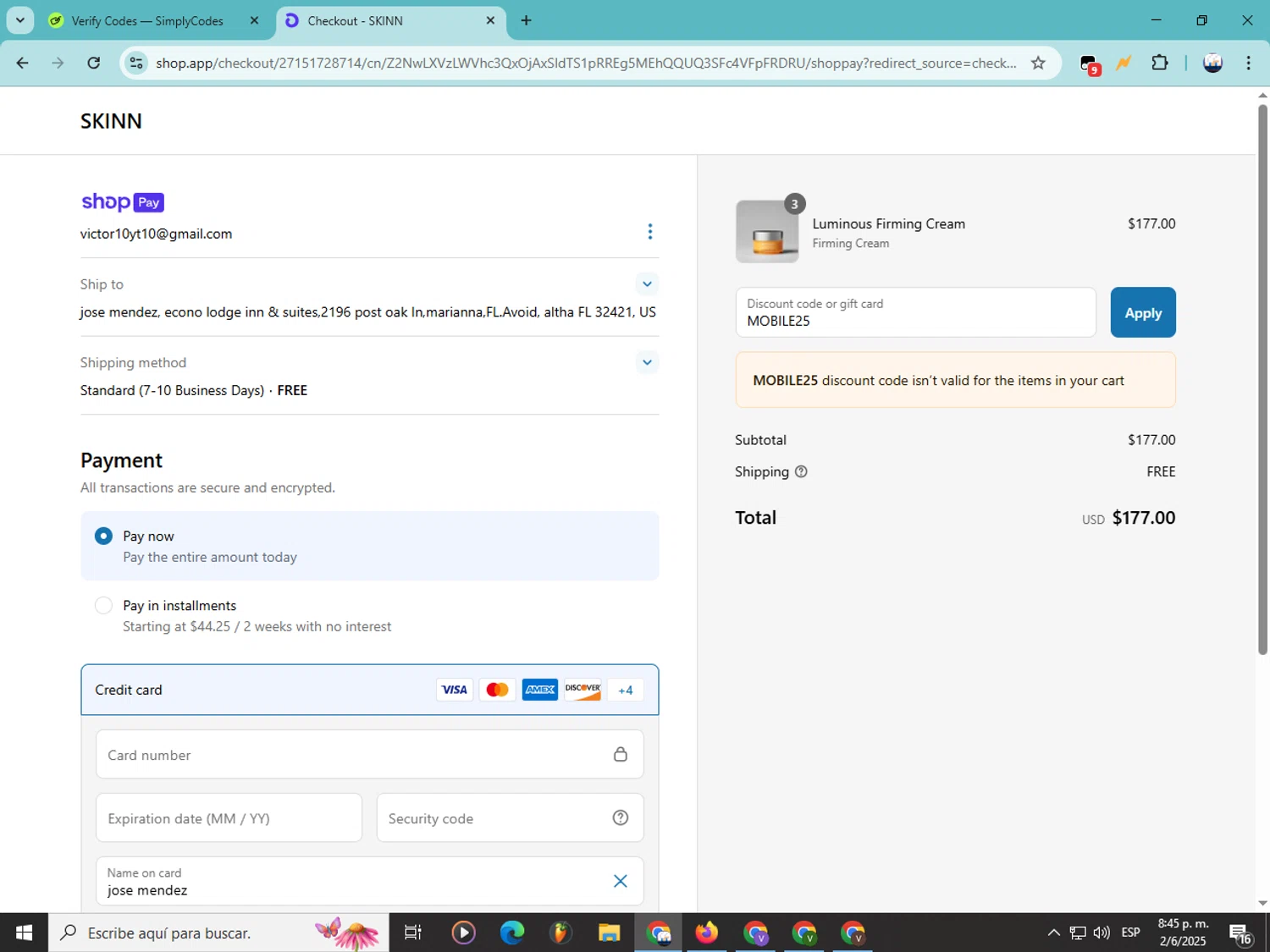1270x952 pixels.
Task: Reload the checkout page
Action: pos(94,63)
